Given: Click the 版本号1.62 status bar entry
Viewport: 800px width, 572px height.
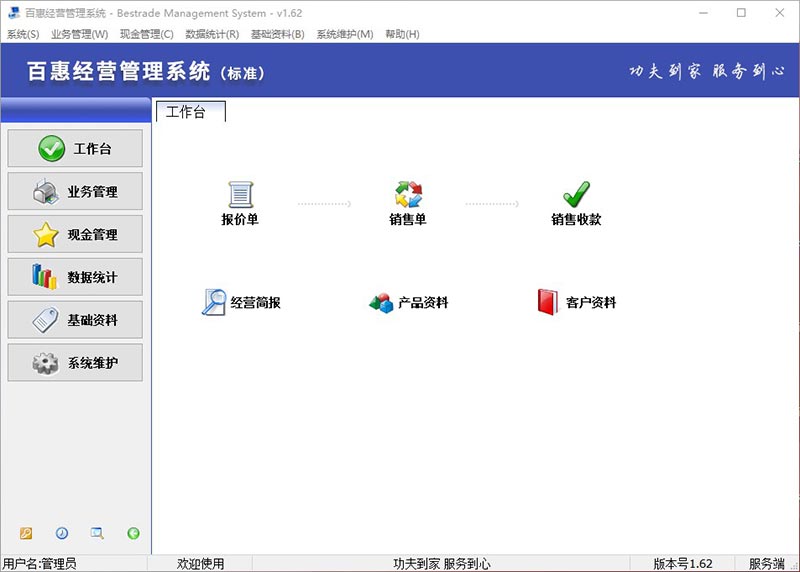Looking at the screenshot, I should pos(683,564).
